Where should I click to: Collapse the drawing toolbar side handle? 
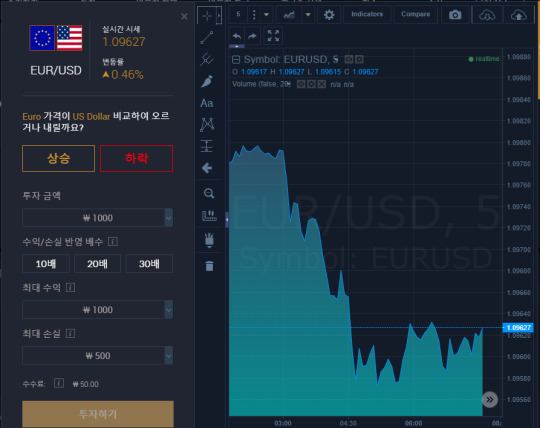pos(227,219)
